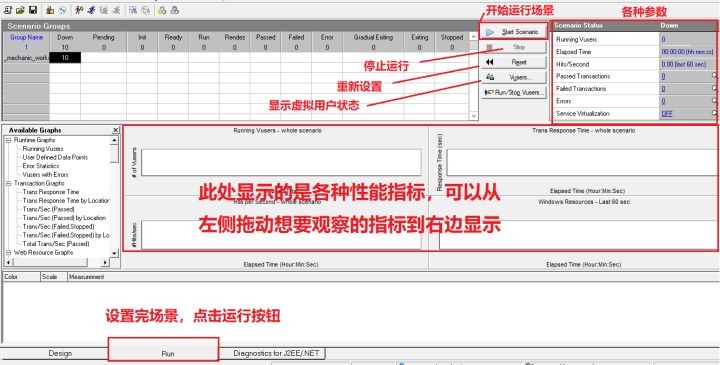The height and width of the screenshot is (365, 720).
Task: Click the Scenario Groups scroll-down arrow
Action: [474, 116]
